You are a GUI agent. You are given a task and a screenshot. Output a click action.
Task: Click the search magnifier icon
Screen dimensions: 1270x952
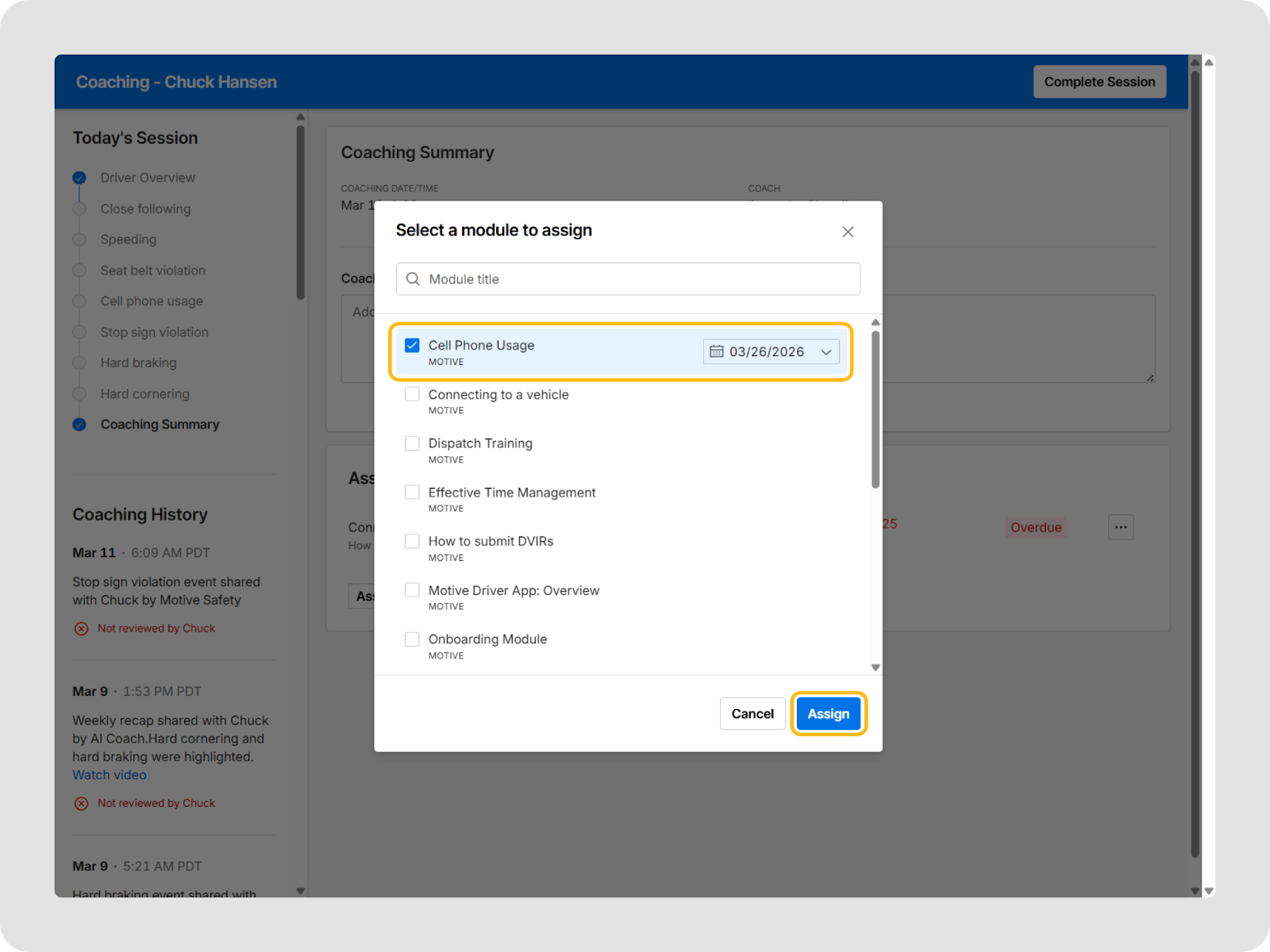click(413, 279)
